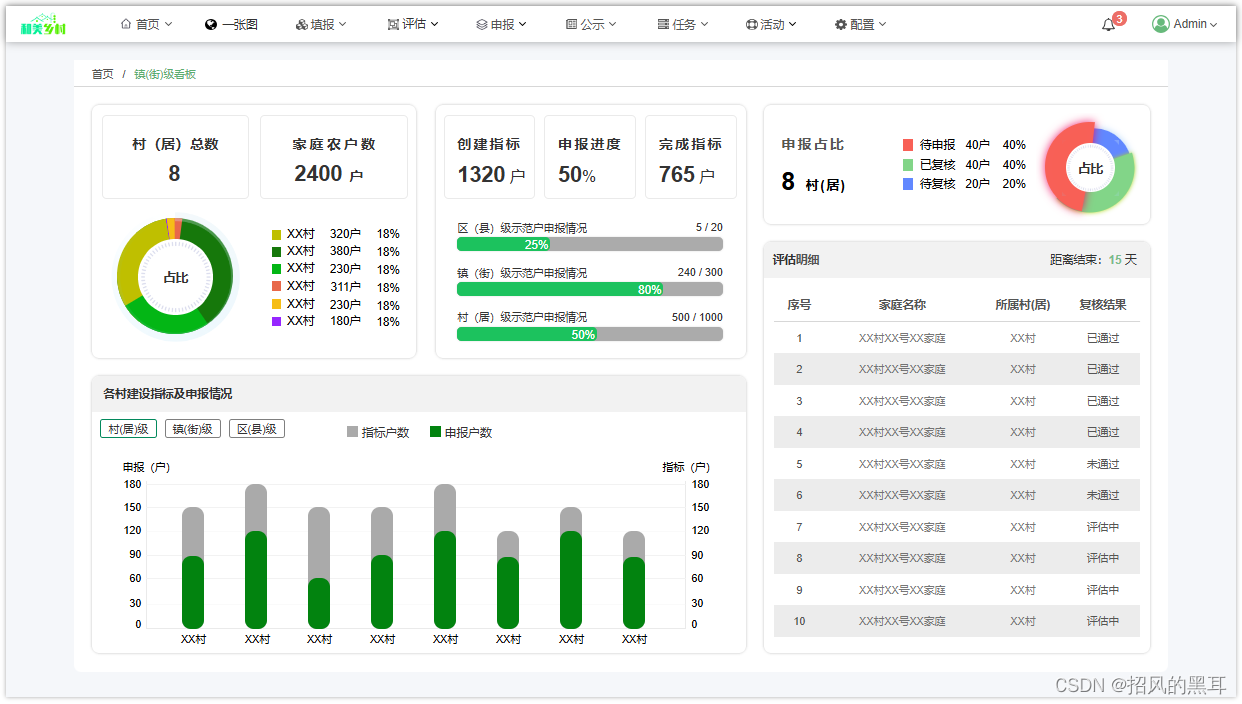Image resolution: width=1242 pixels, height=704 pixels.
Task: Open the 配置 navigation label
Action: point(862,24)
